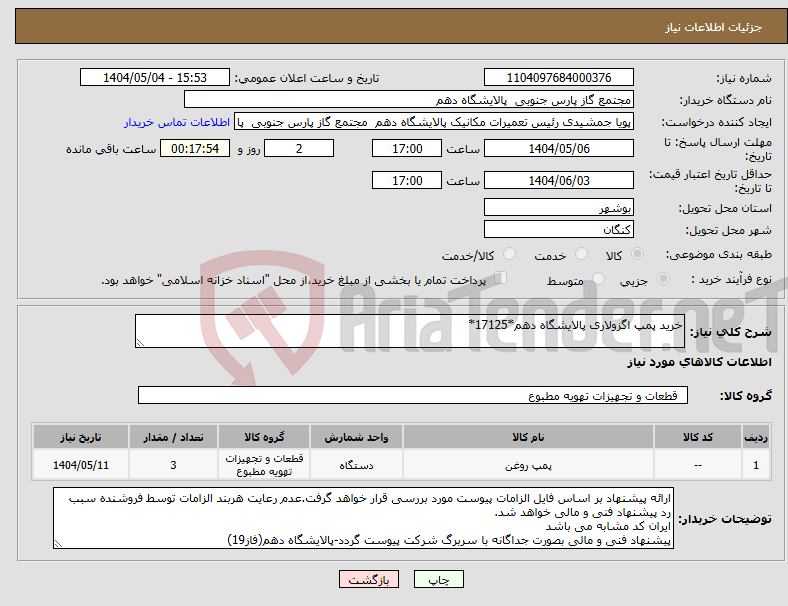Click the requester field پویا جمشیدی
The height and width of the screenshot is (606, 788).
pyautogui.click(x=434, y=122)
